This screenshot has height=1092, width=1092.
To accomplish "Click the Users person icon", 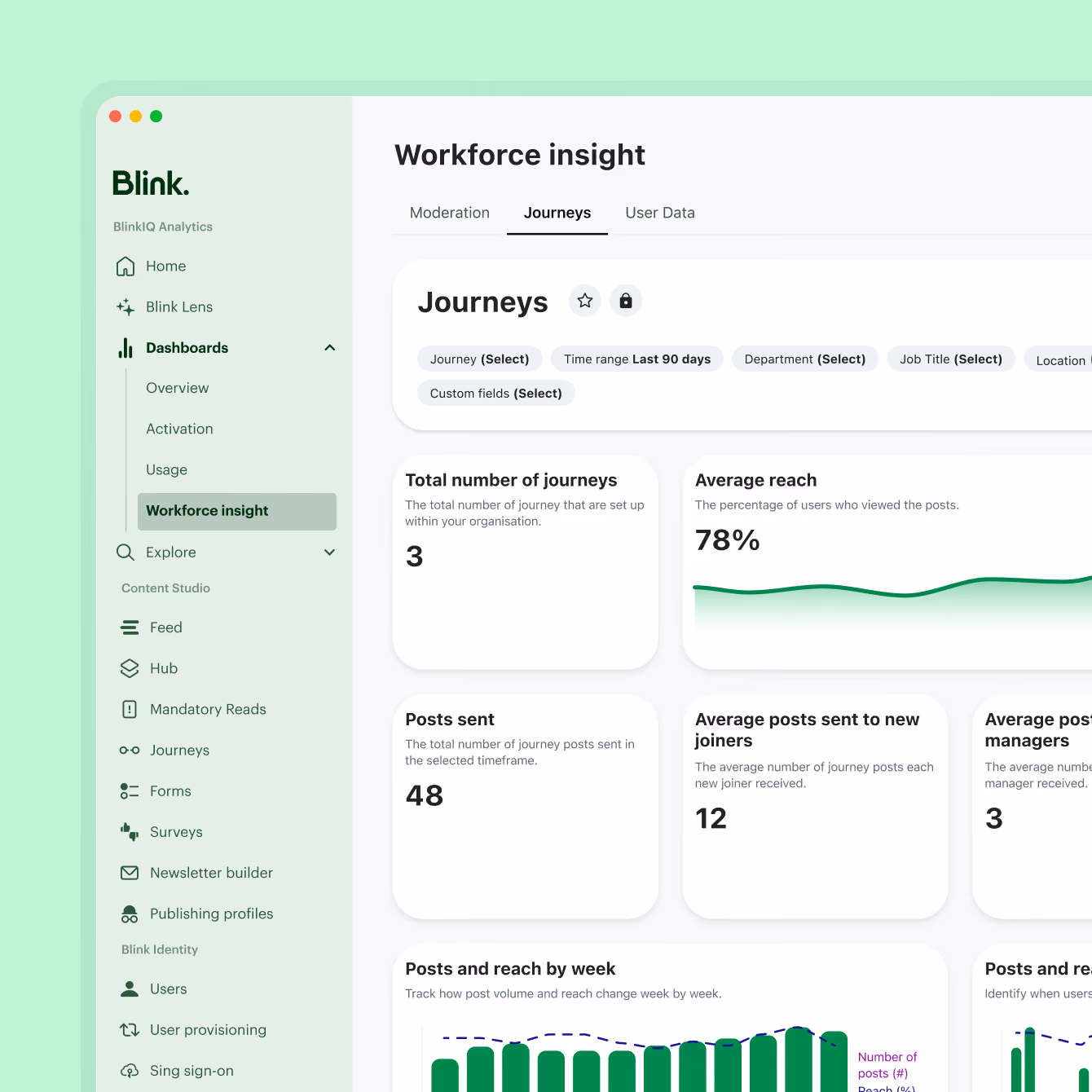I will point(130,989).
